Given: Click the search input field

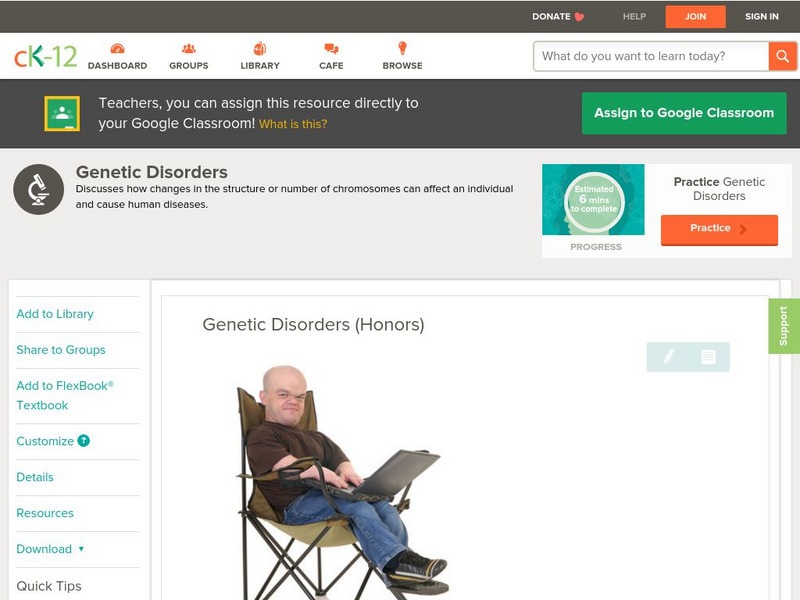Looking at the screenshot, I should click(x=651, y=56).
